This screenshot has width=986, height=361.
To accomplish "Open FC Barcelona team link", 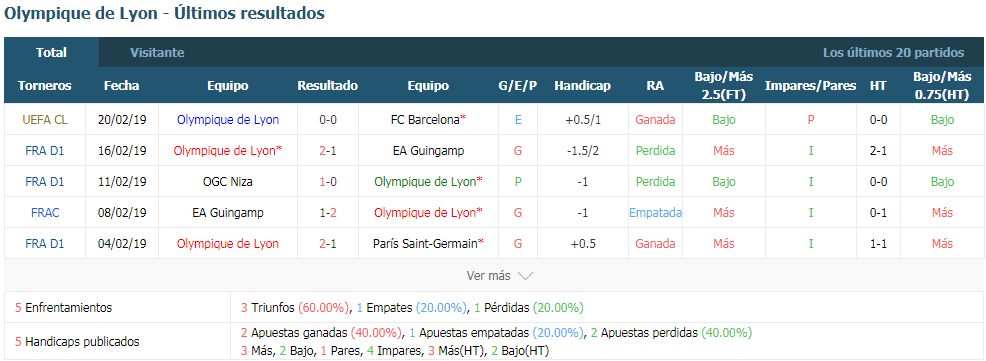I will tap(425, 119).
